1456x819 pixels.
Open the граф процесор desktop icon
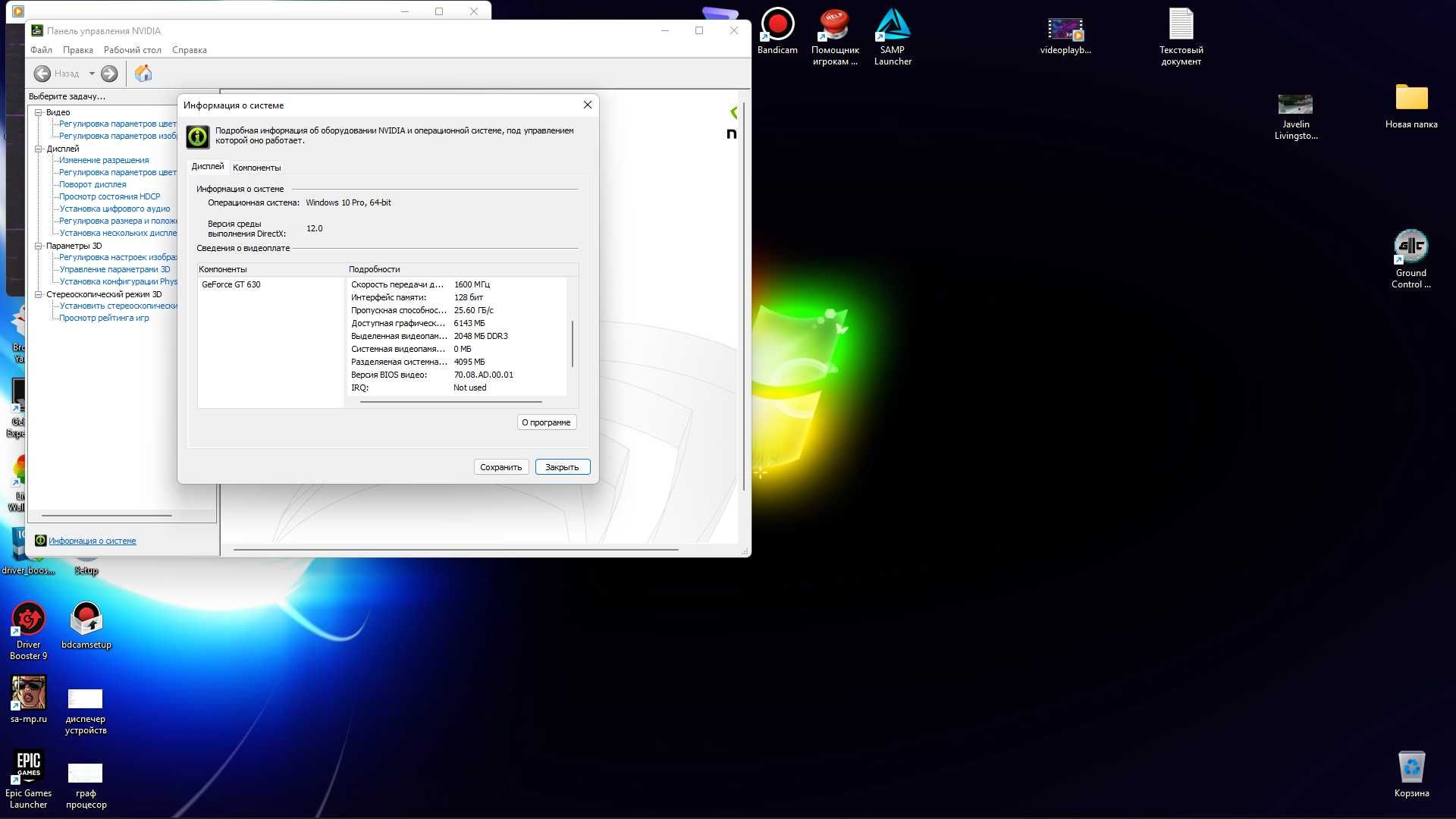(x=86, y=786)
